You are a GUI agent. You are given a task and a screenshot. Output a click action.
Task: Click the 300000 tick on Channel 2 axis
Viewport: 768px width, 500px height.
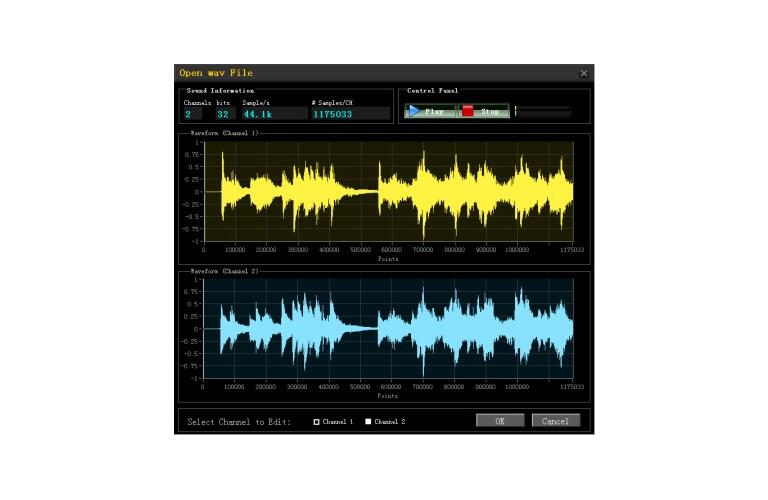pos(297,387)
